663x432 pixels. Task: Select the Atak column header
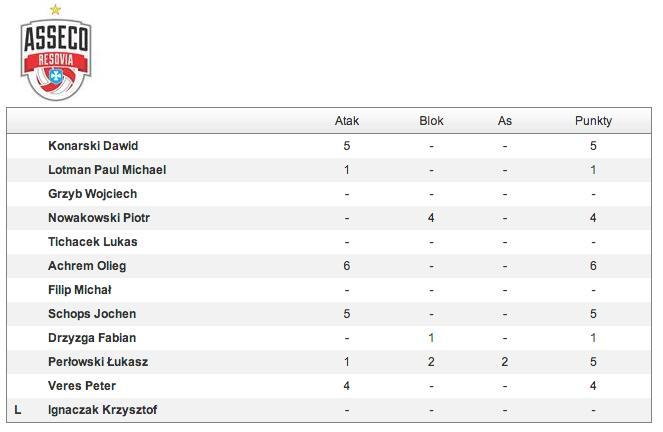[x=347, y=121]
